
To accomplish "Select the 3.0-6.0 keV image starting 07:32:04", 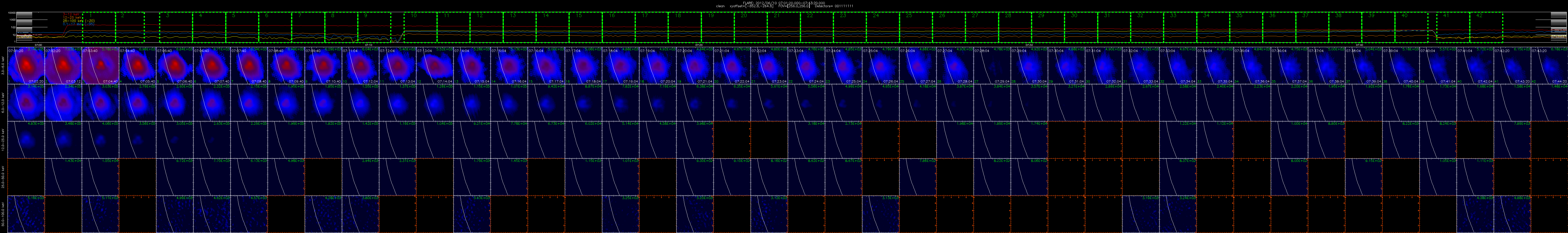I will (x=1141, y=65).
